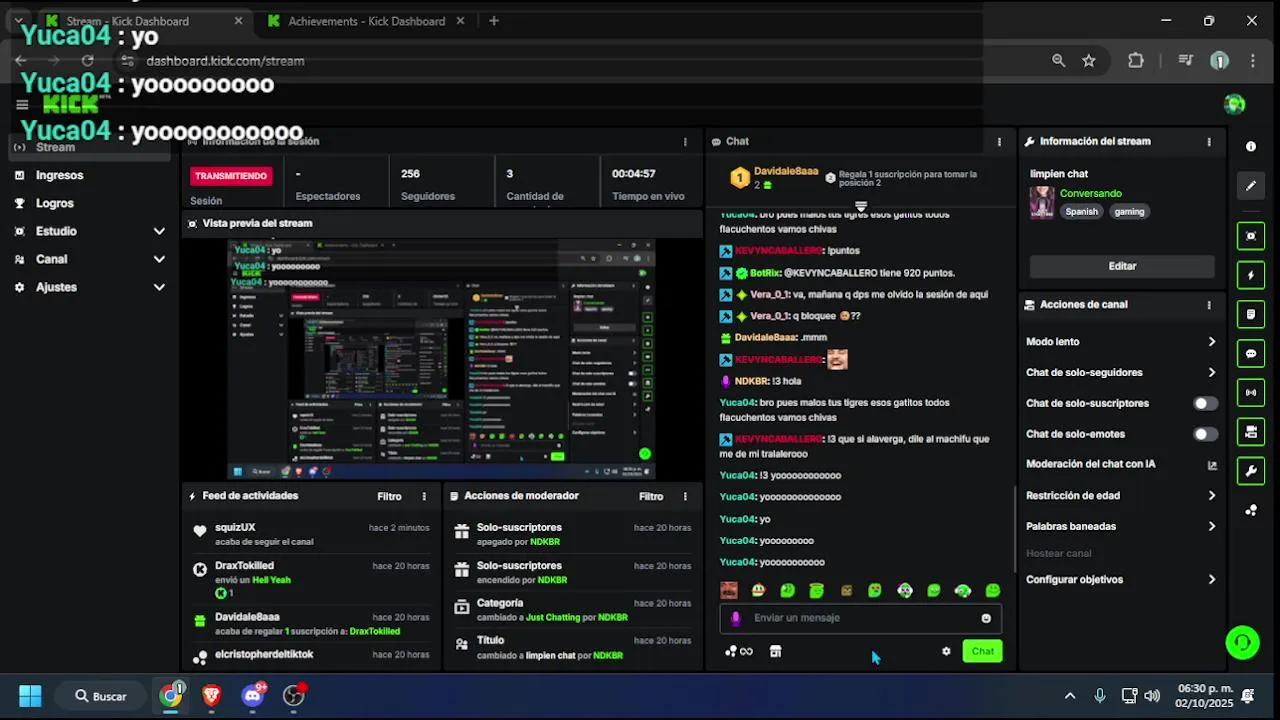Click the stream preview thumbnail

441,357
